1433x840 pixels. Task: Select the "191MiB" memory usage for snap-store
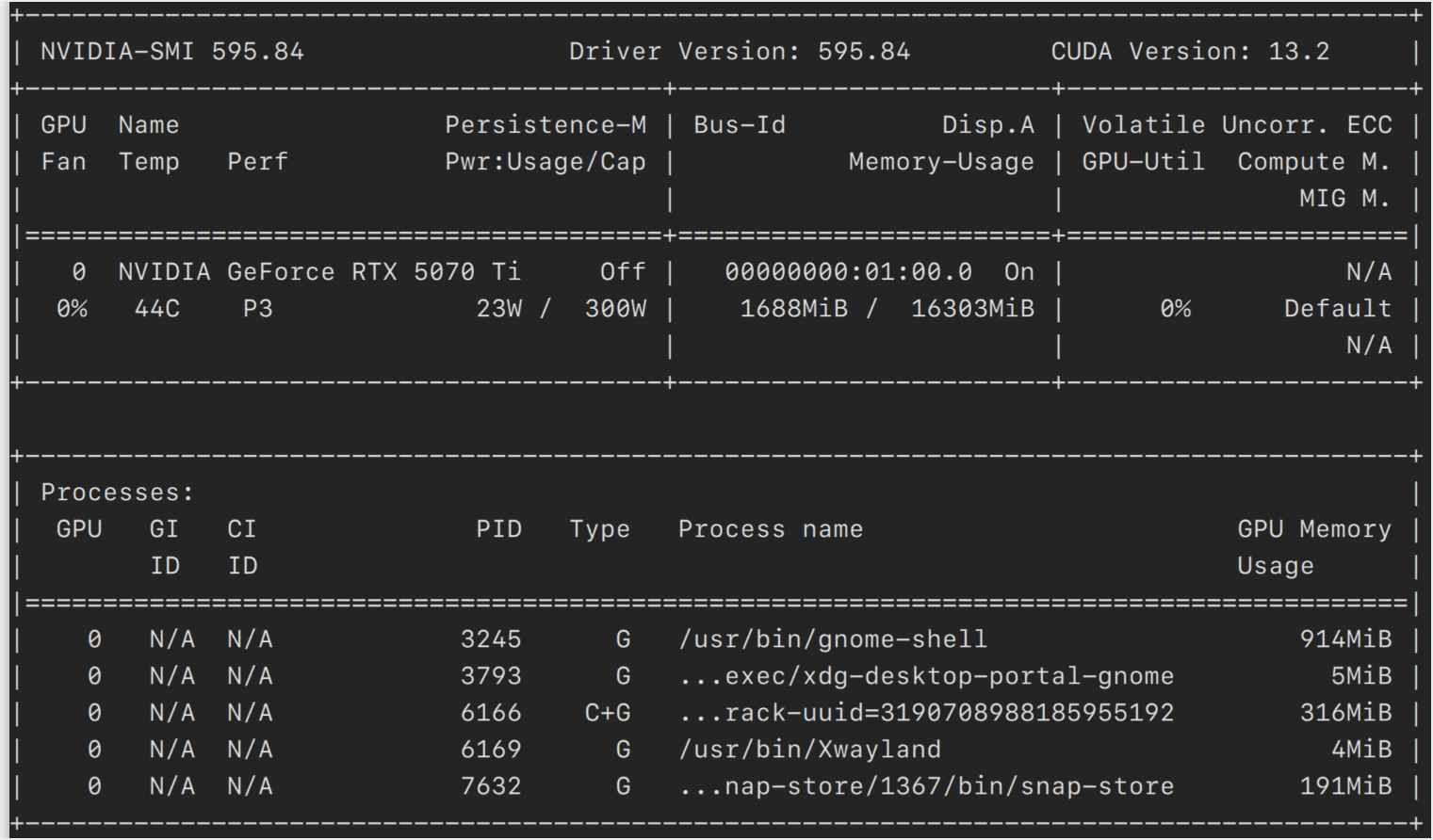[x=1345, y=786]
